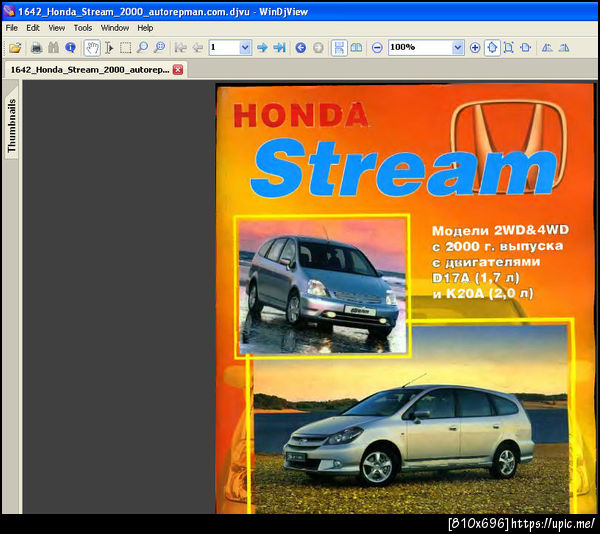Select the magnifying glass tool
The image size is (600, 534).
point(142,48)
